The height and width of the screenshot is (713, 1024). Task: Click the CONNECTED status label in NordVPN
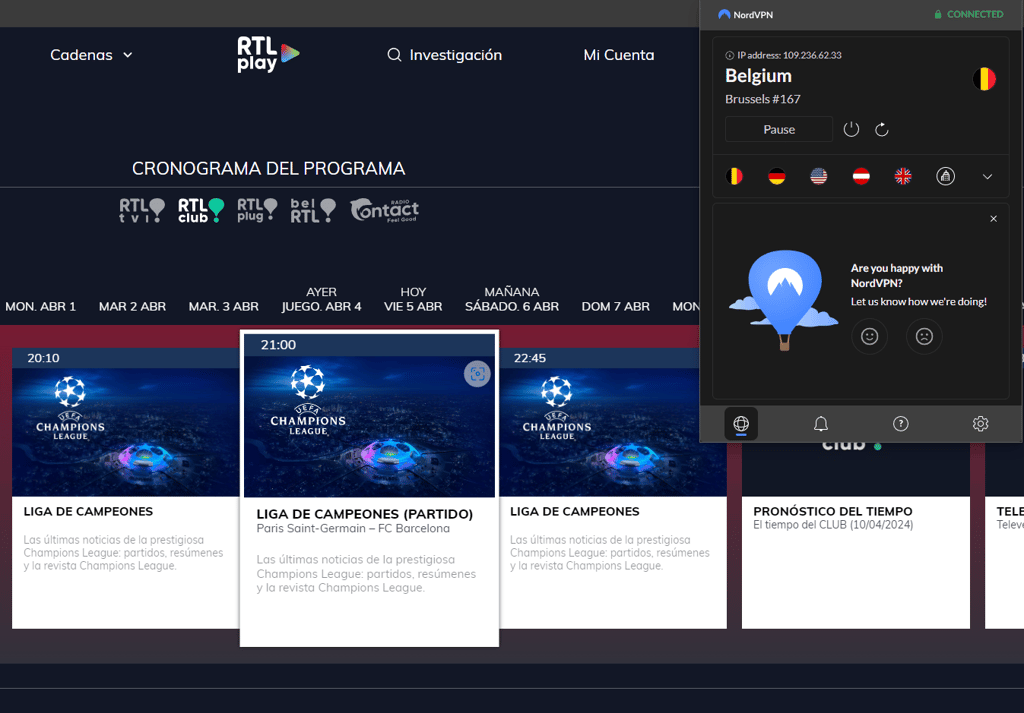point(969,14)
